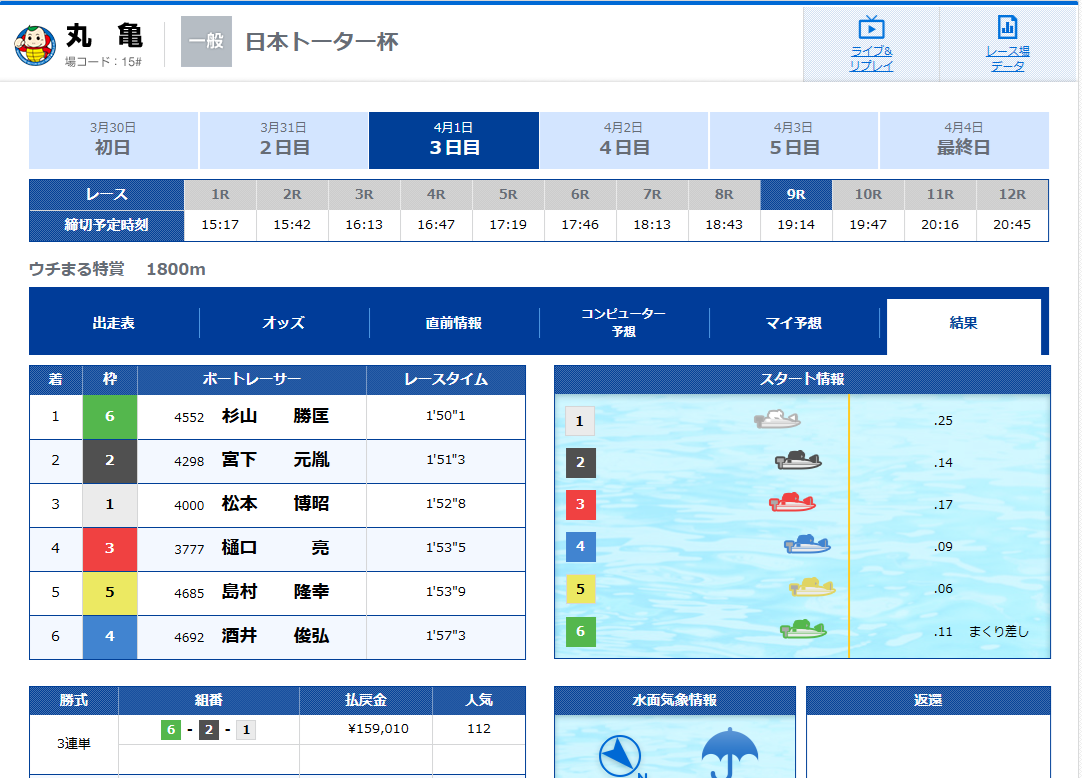Open the 出走表 tab
This screenshot has height=778, width=1082.
[x=114, y=323]
